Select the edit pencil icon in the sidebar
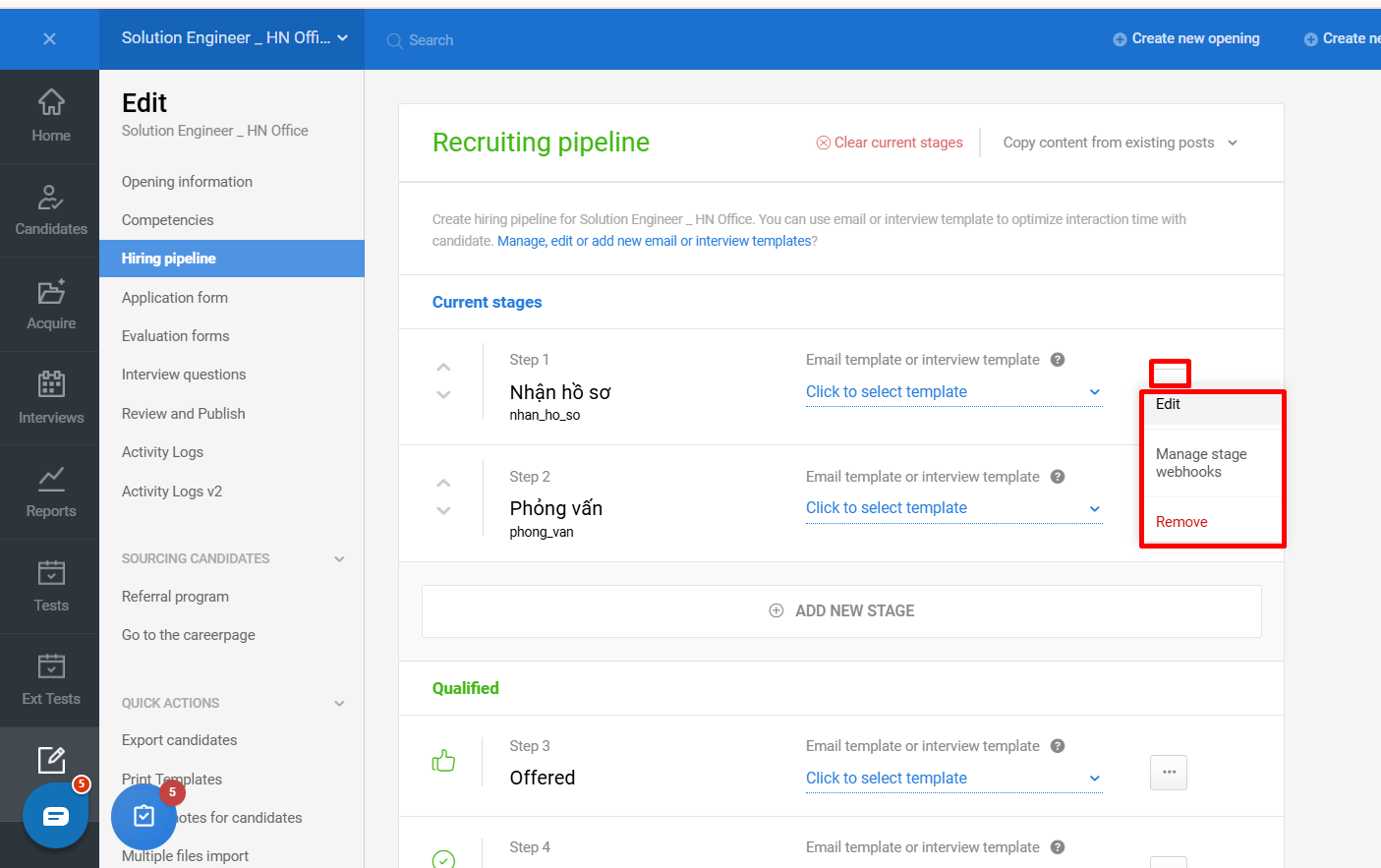The image size is (1381, 868). point(51,759)
